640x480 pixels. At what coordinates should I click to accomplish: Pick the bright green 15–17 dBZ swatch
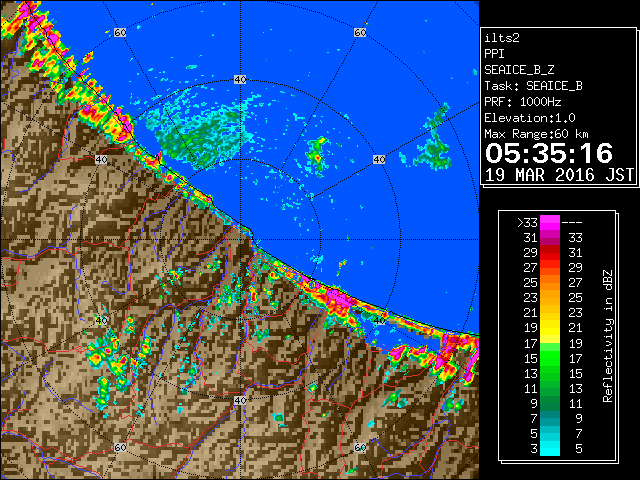point(550,358)
